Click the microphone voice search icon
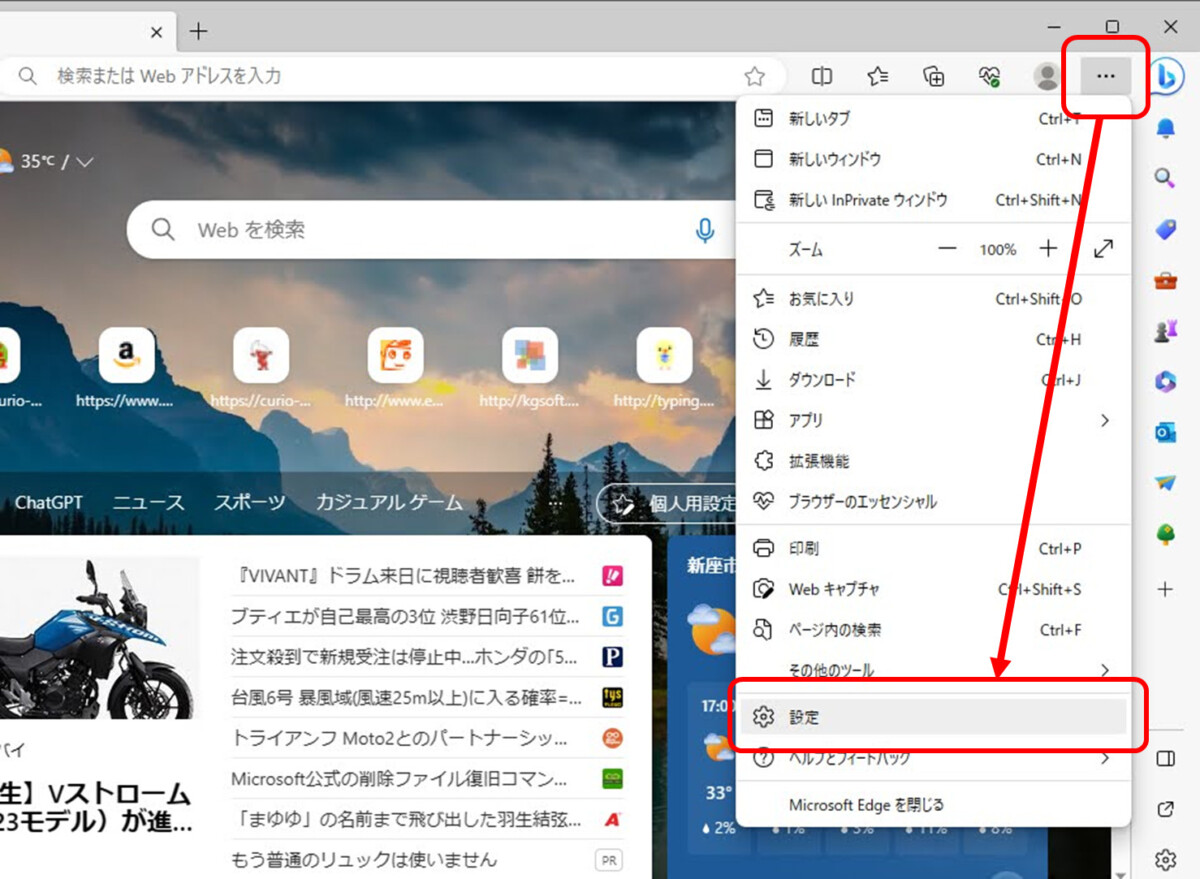Screen dimensions: 1200x879 (705, 230)
